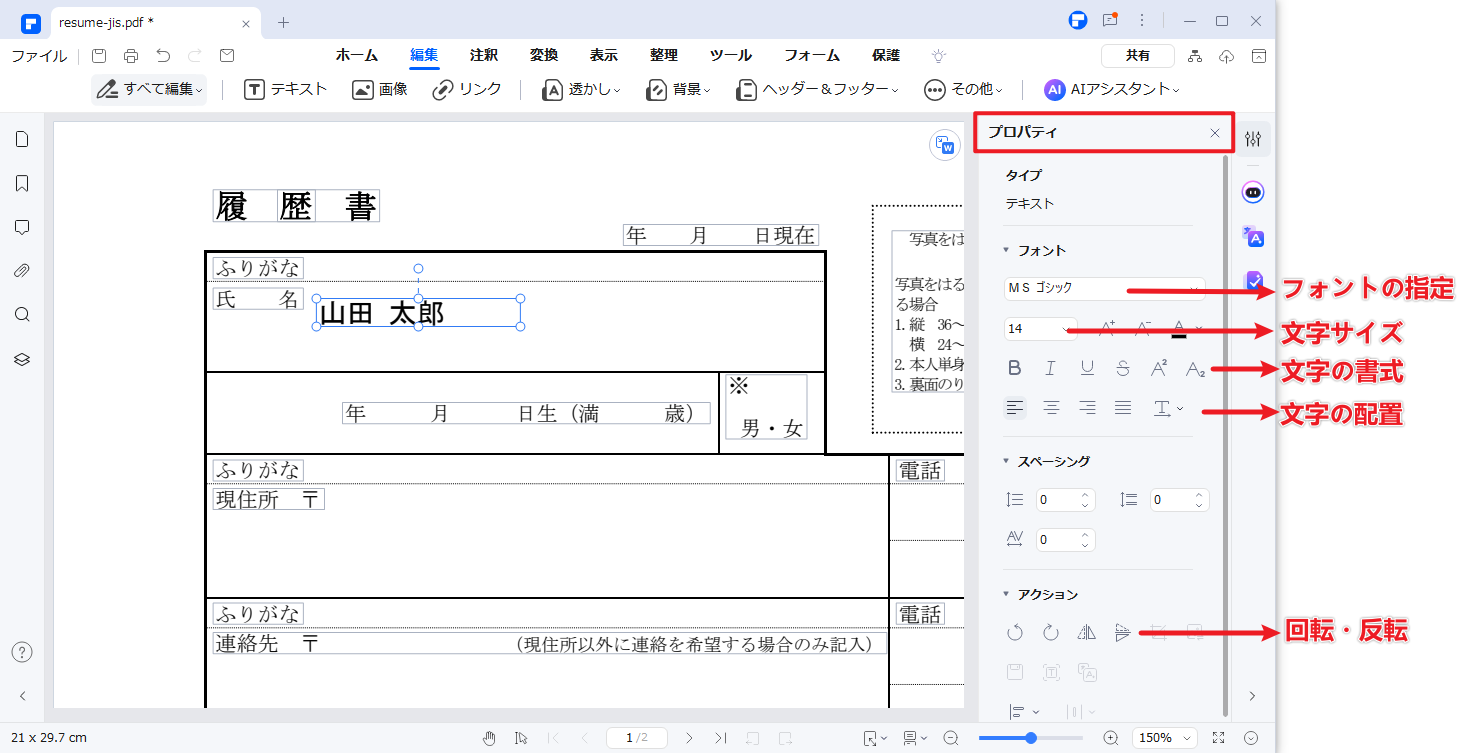The image size is (1475, 753).
Task: Open the ファイル menu
Action: 40,56
